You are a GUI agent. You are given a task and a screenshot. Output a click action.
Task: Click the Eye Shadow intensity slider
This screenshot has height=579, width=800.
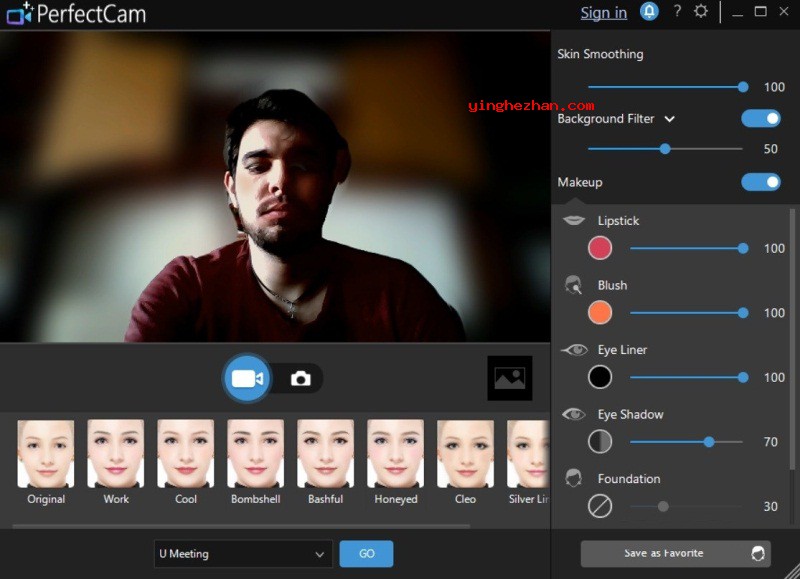coord(687,442)
